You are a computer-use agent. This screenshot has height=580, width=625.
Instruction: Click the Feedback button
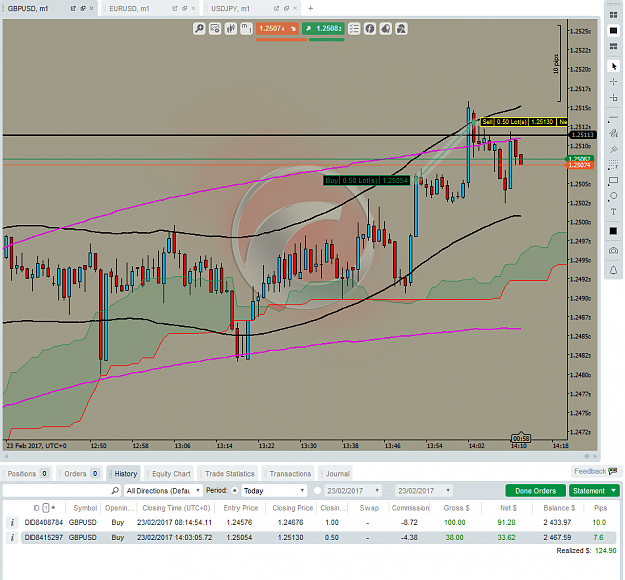click(596, 472)
